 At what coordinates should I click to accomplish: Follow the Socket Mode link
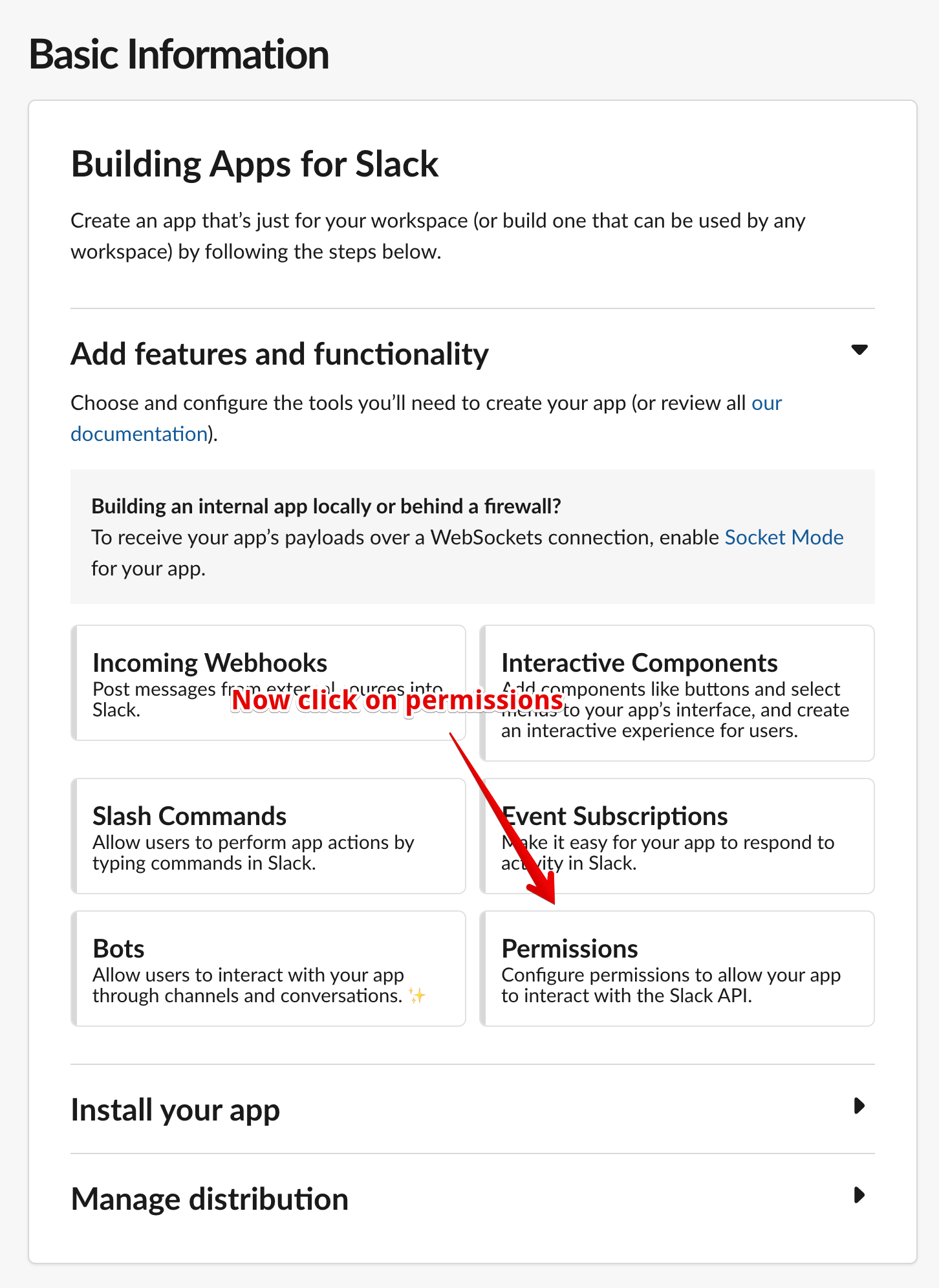tap(784, 537)
